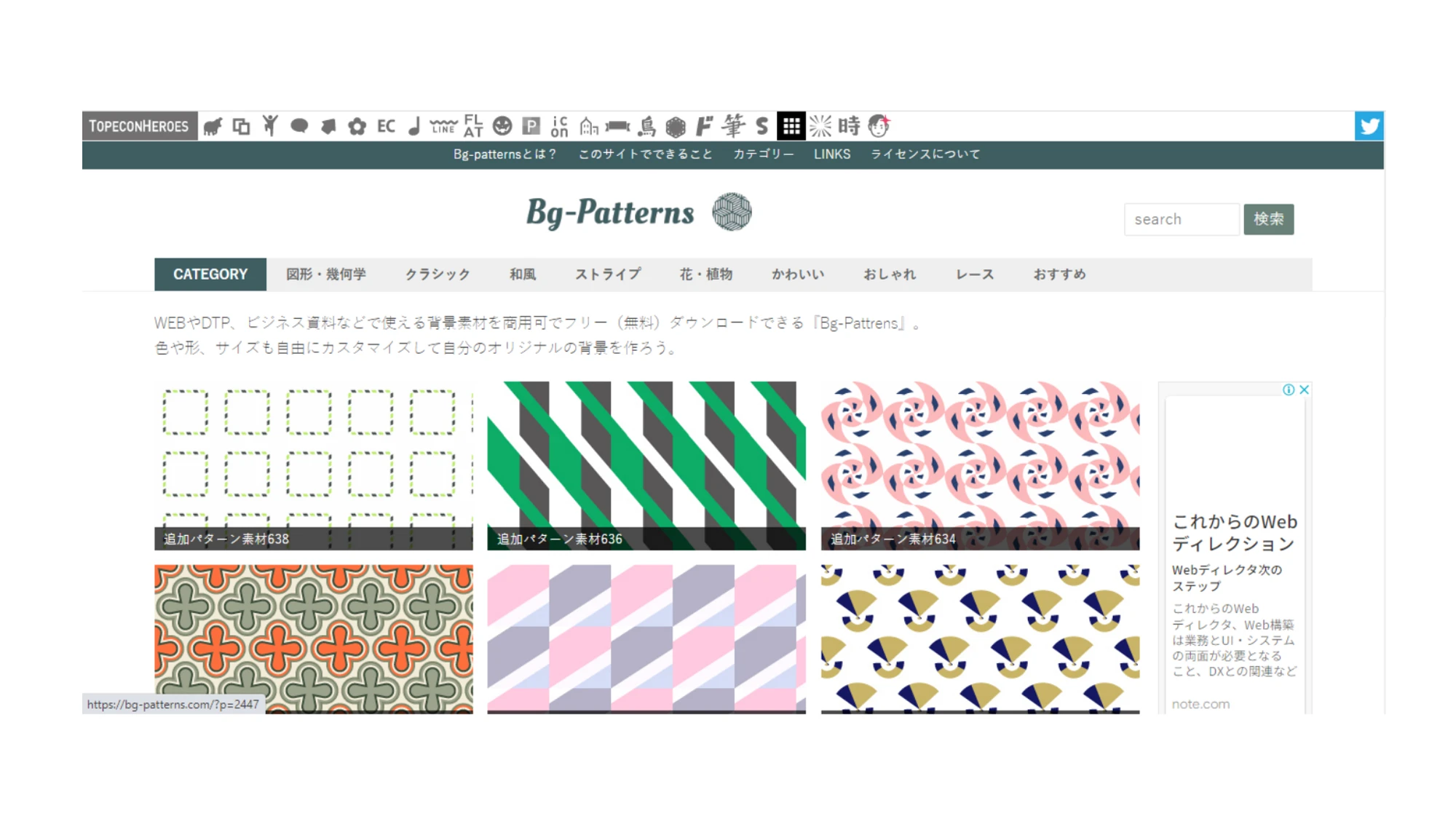
Task: Open the おすすめ category tab
Action: [1060, 274]
